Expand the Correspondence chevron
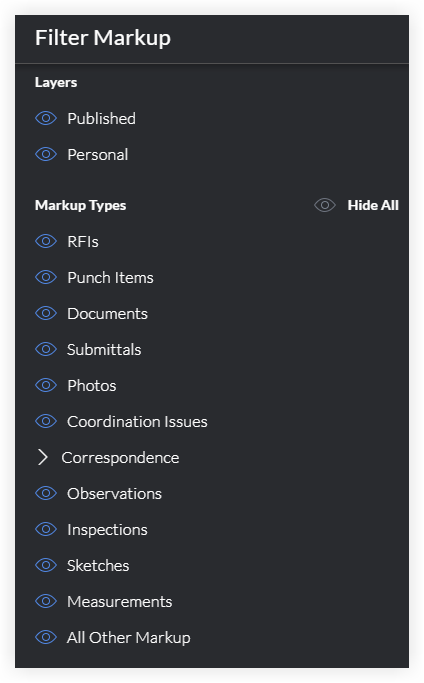The height and width of the screenshot is (683, 424). 43,457
